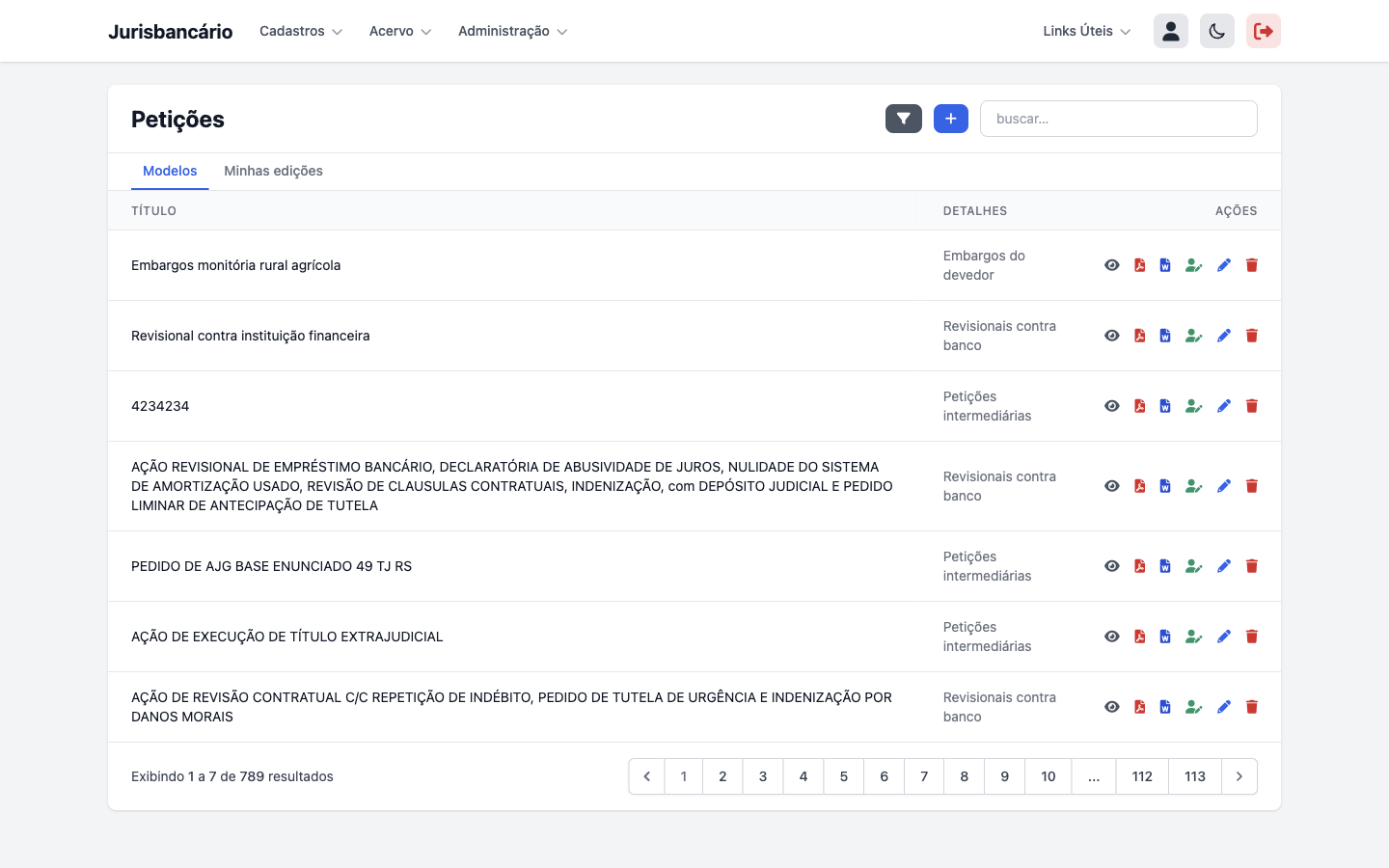Switch to Minhas edições tab

coord(274,171)
